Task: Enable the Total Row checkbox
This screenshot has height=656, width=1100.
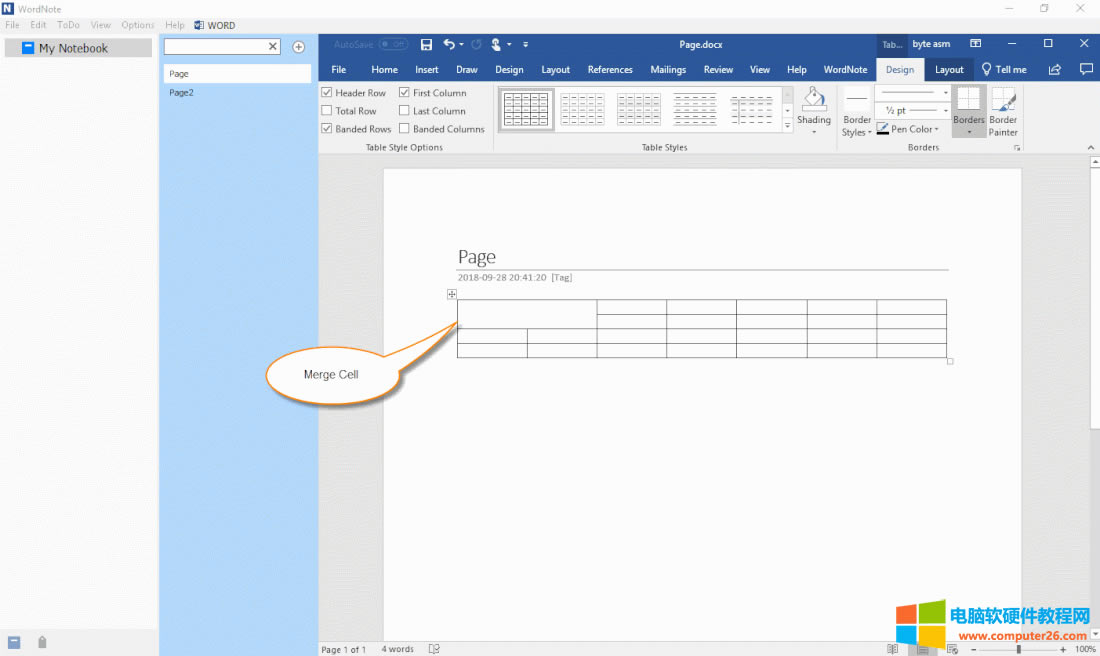Action: point(327,111)
